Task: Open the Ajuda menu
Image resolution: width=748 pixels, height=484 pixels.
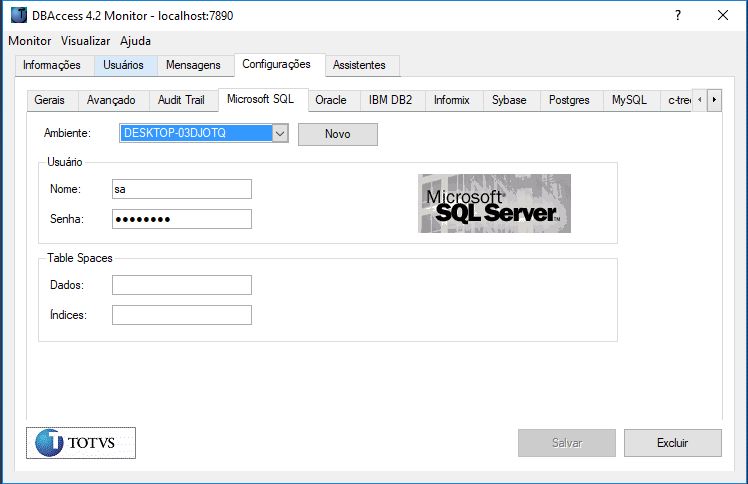Action: [x=135, y=41]
